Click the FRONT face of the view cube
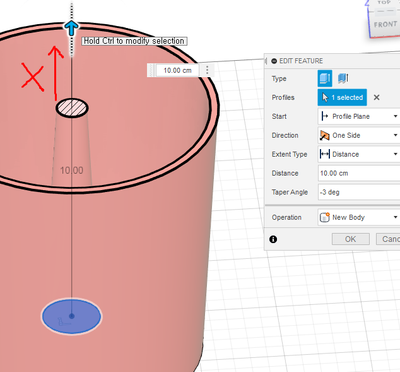The height and width of the screenshot is (372, 400). coord(385,25)
